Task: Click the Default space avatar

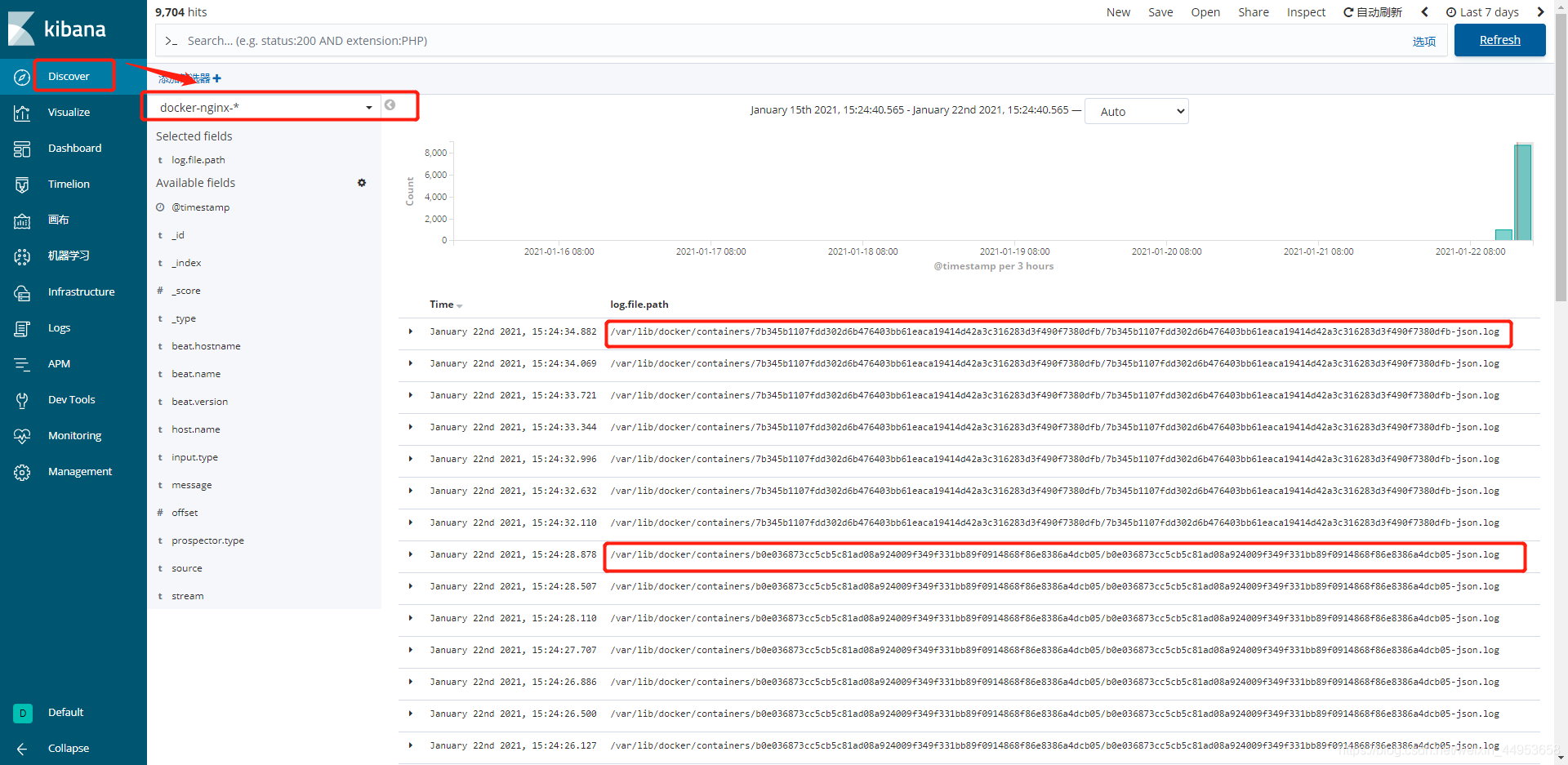Action: click(x=23, y=713)
